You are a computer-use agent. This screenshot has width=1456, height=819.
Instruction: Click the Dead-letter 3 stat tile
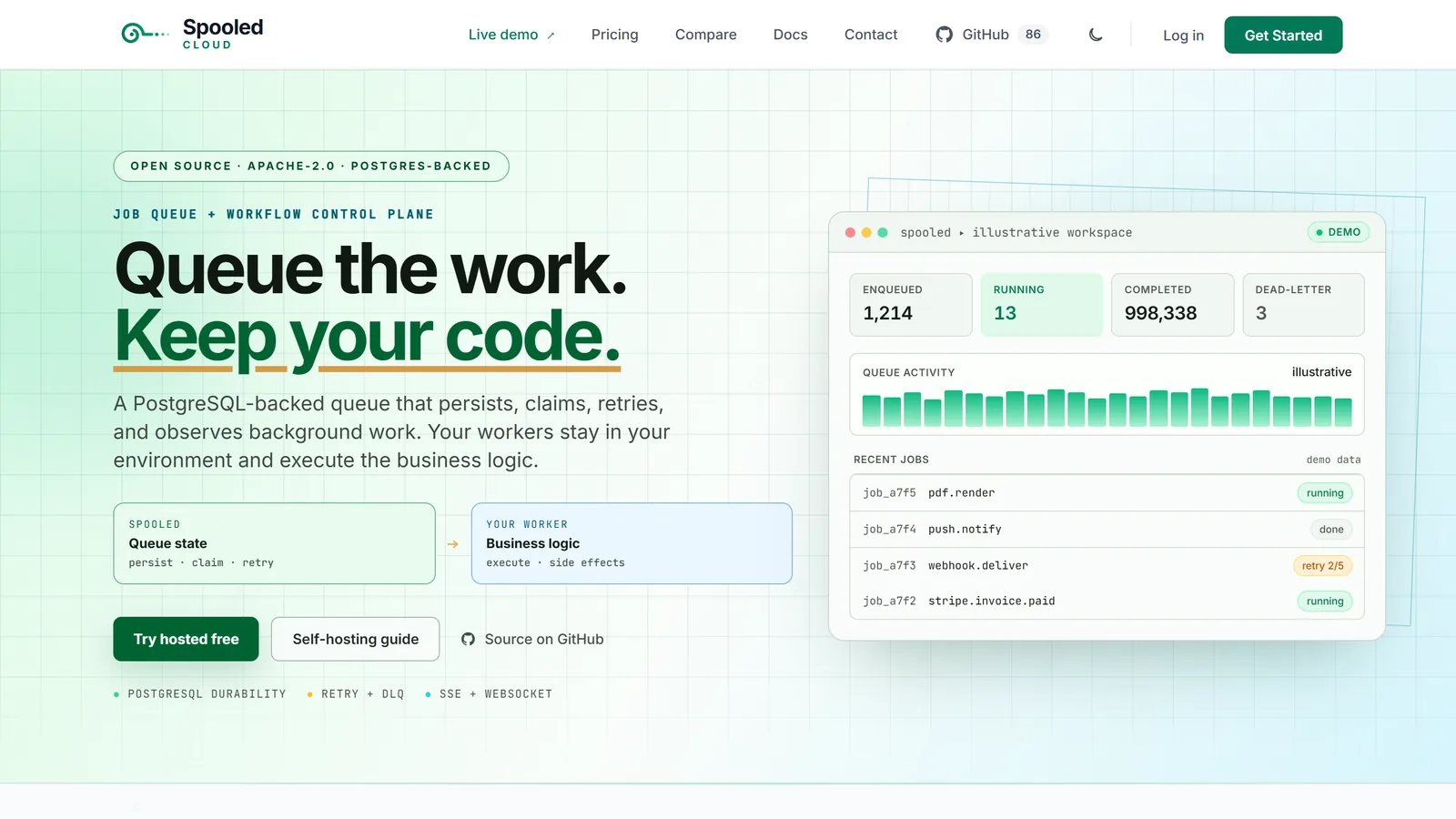(x=1303, y=305)
